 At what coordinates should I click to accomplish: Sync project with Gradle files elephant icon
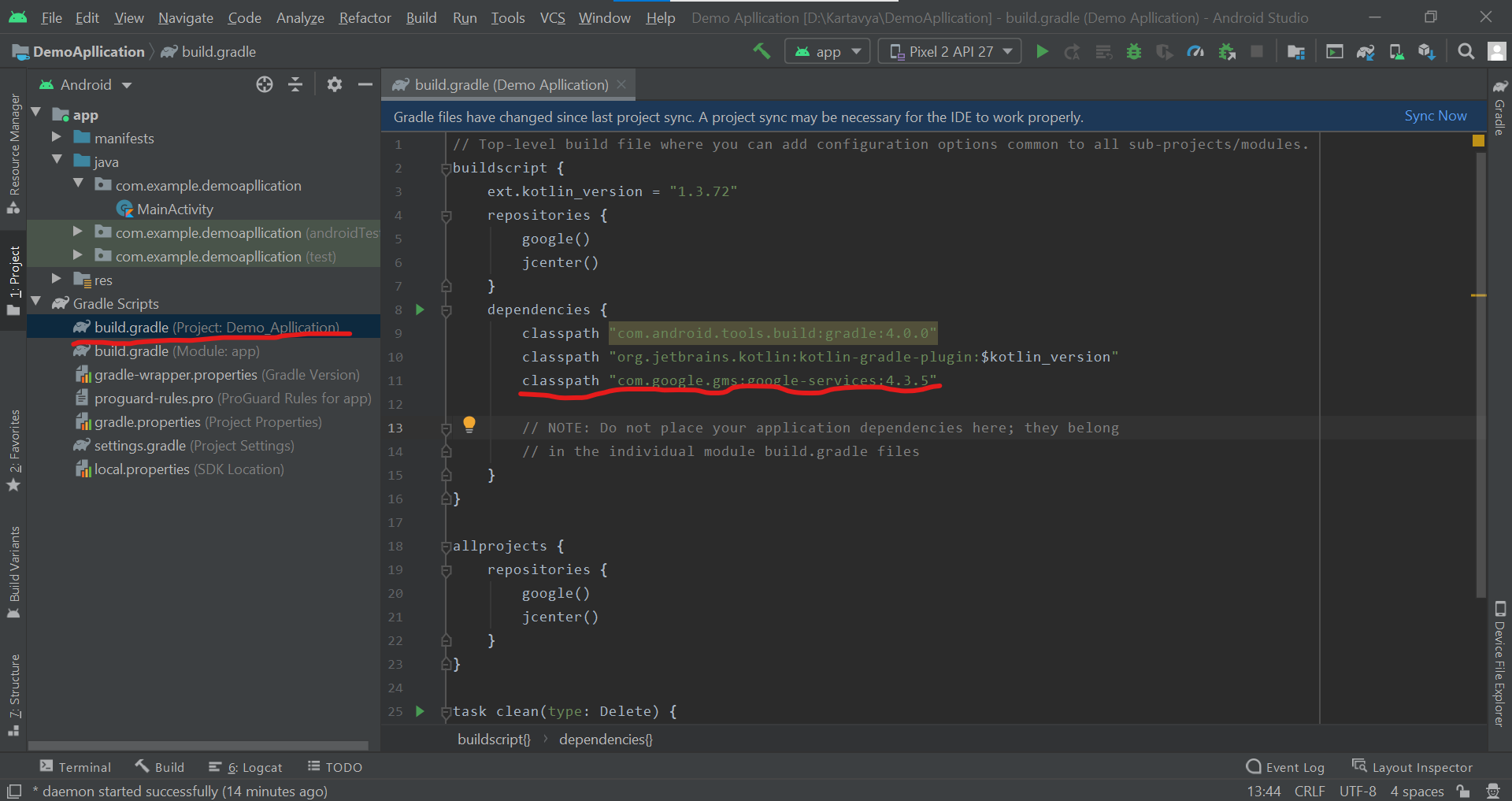coord(1365,51)
